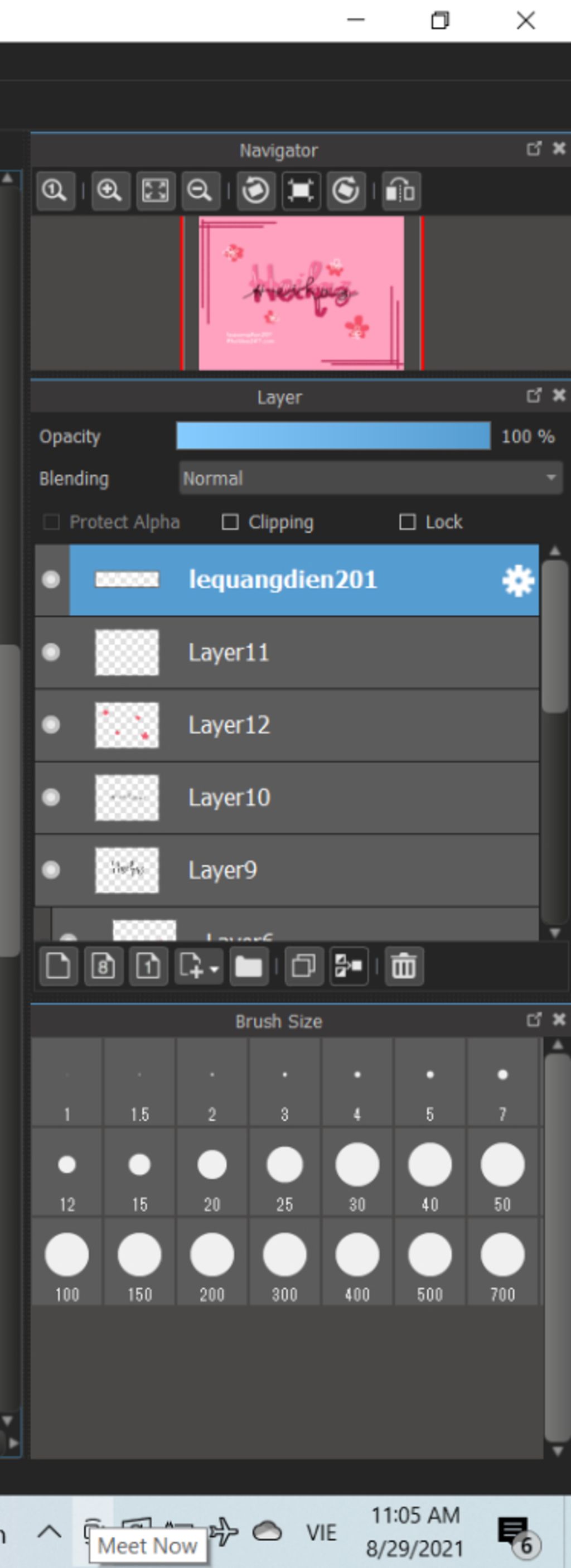Viewport: 571px width, 1568px height.
Task: Open lequangdien201 layer settings gear
Action: 517,581
